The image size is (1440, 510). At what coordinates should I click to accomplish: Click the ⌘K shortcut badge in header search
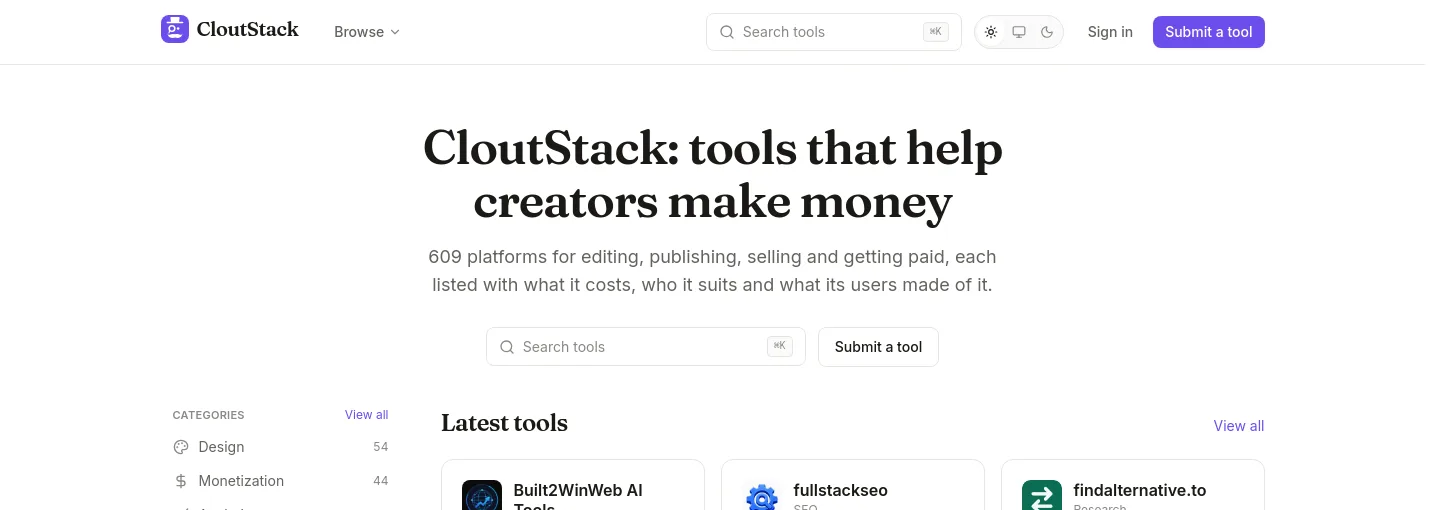936,32
